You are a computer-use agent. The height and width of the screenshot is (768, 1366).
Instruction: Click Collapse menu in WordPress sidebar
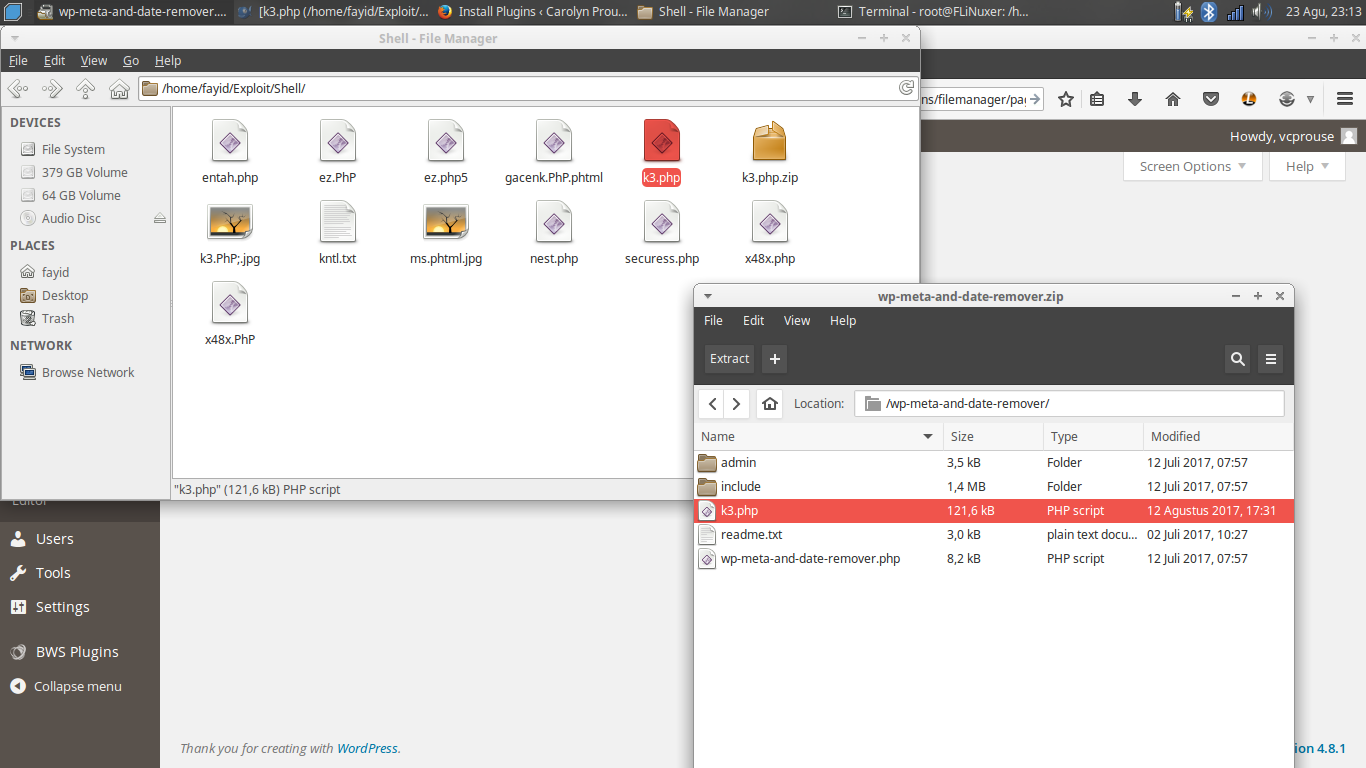(x=78, y=687)
